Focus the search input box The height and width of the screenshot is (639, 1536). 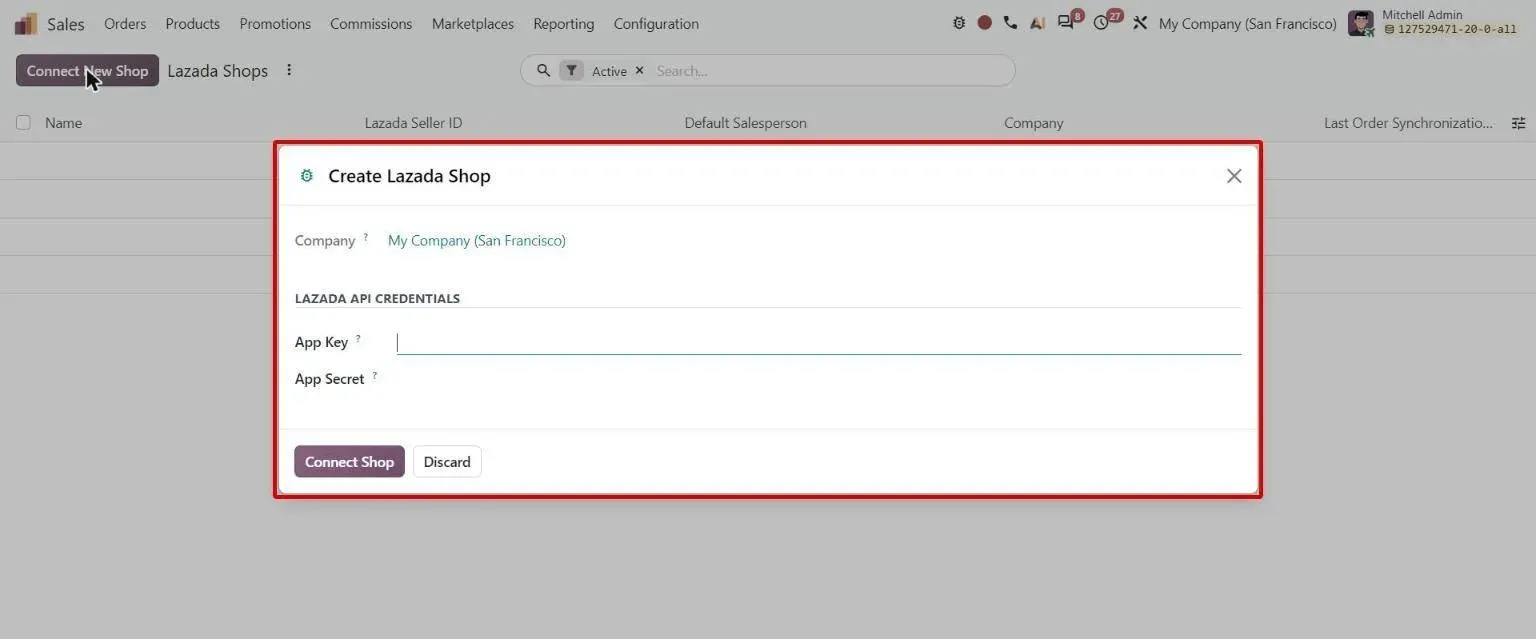[x=830, y=71]
